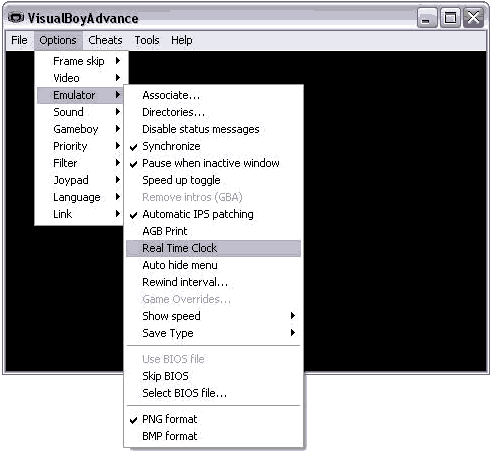This screenshot has height=451, width=493.
Task: Expand the Filter submenu
Action: coord(80,163)
